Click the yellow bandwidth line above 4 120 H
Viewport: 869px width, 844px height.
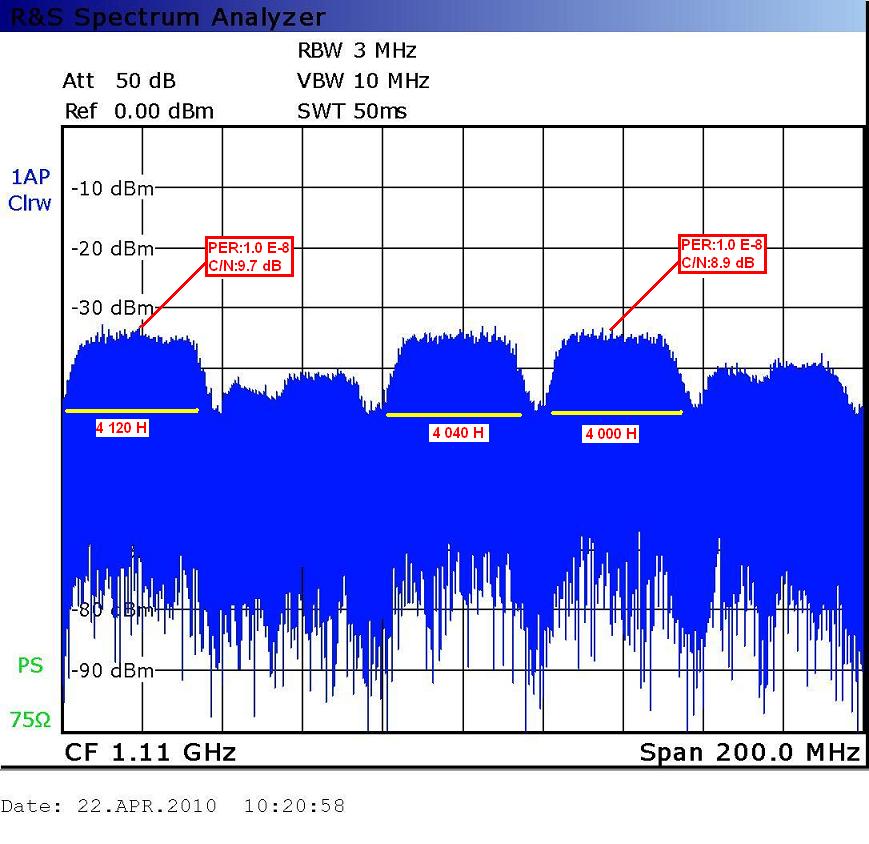[x=131, y=410]
